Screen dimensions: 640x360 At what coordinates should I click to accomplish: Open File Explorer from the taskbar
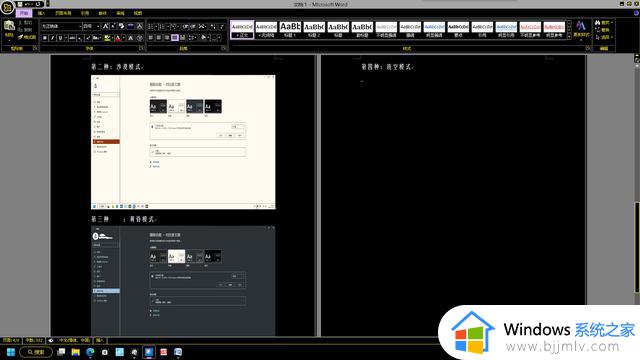[76, 352]
